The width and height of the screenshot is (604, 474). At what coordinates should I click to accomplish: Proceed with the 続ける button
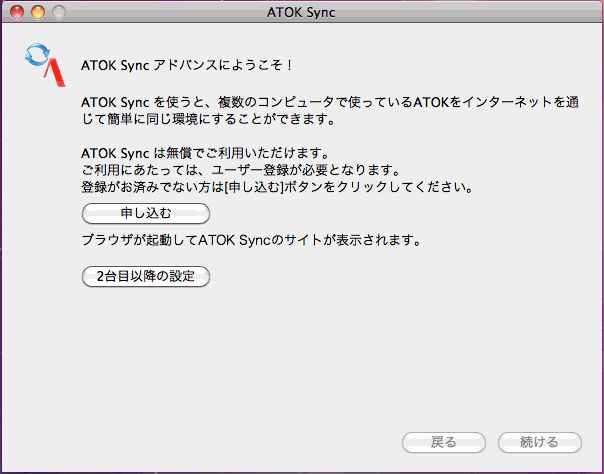[540, 442]
